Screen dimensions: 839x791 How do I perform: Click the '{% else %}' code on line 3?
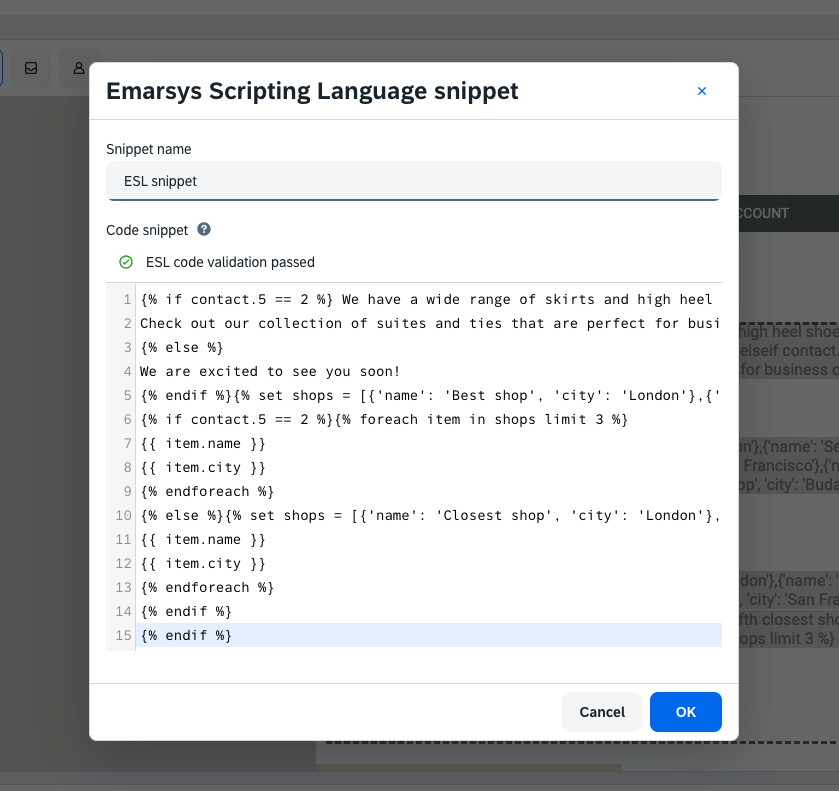(182, 348)
